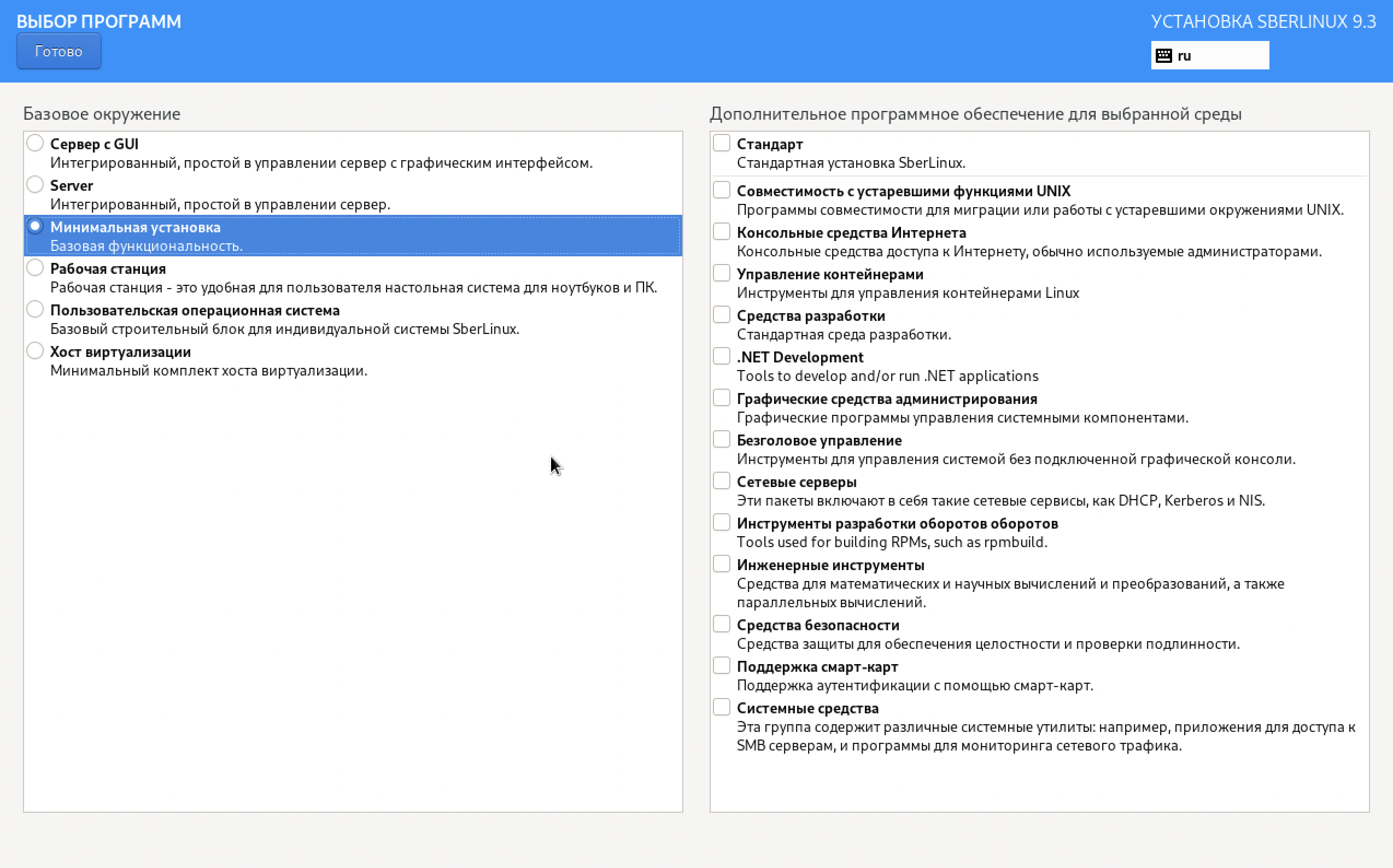Choose Хост виртуализации radio button
This screenshot has width=1393, height=868.
[x=35, y=351]
